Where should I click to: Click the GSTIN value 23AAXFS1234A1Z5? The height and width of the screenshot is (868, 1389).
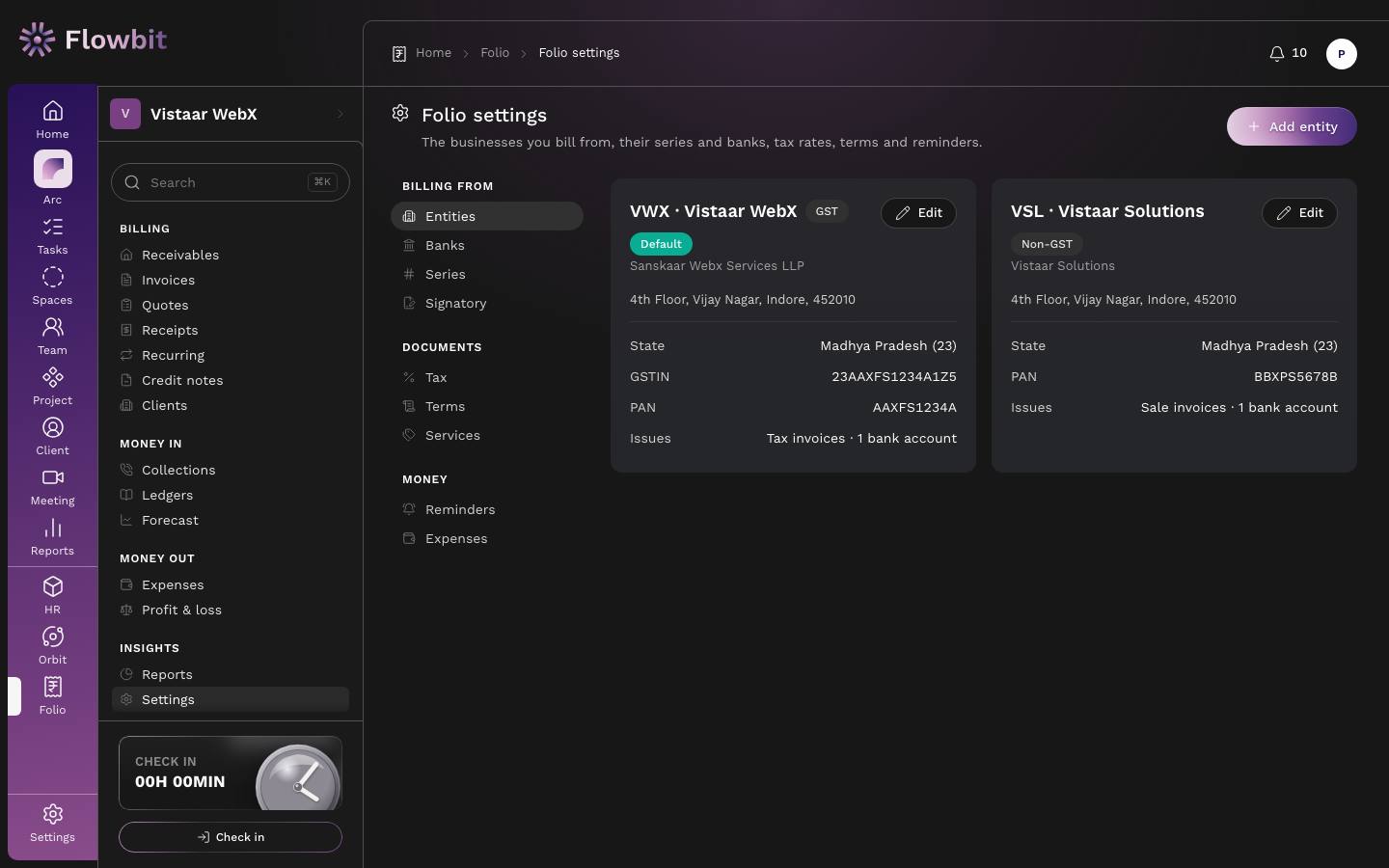(894, 376)
